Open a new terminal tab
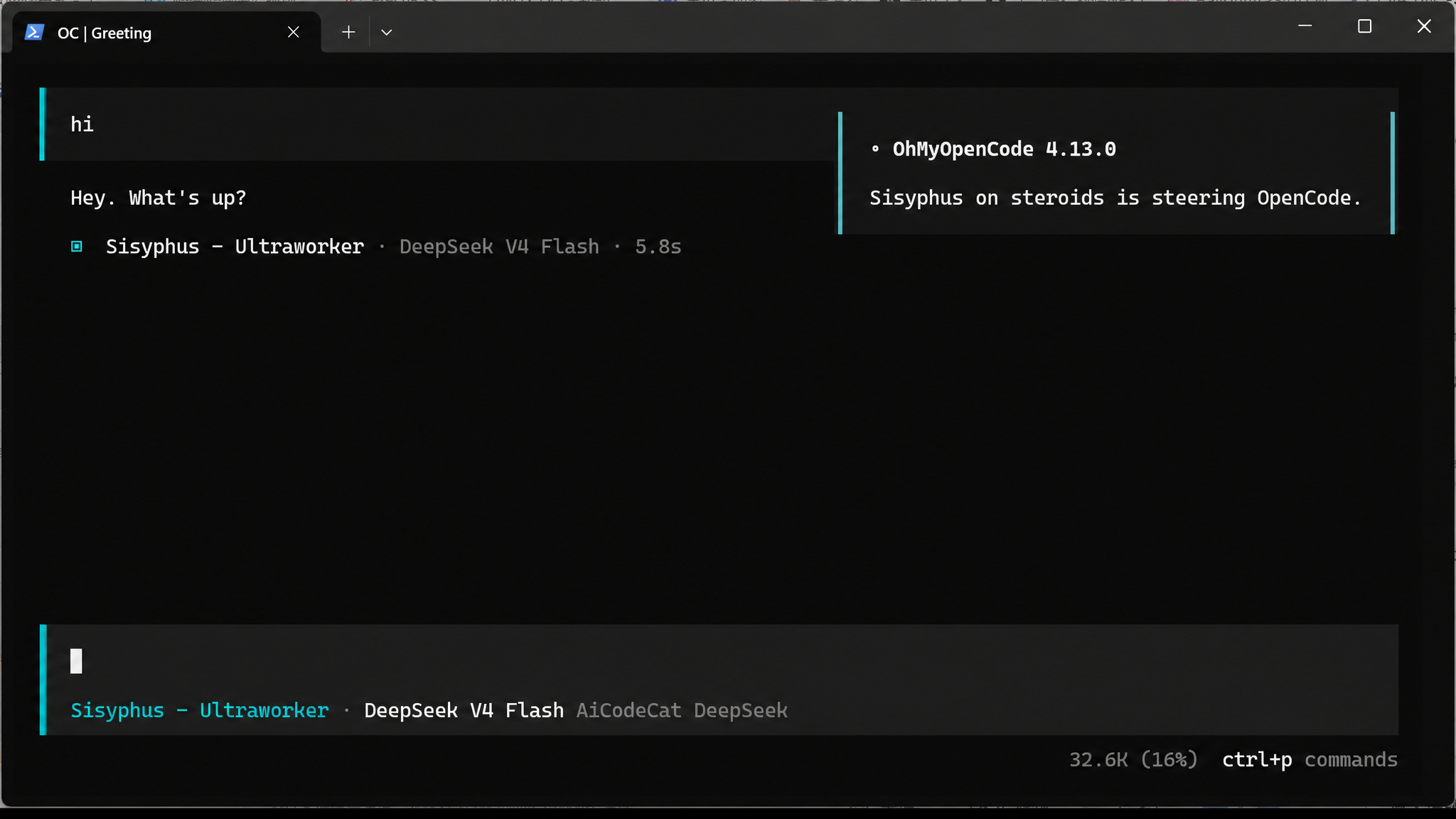This screenshot has height=819, width=1456. point(348,32)
